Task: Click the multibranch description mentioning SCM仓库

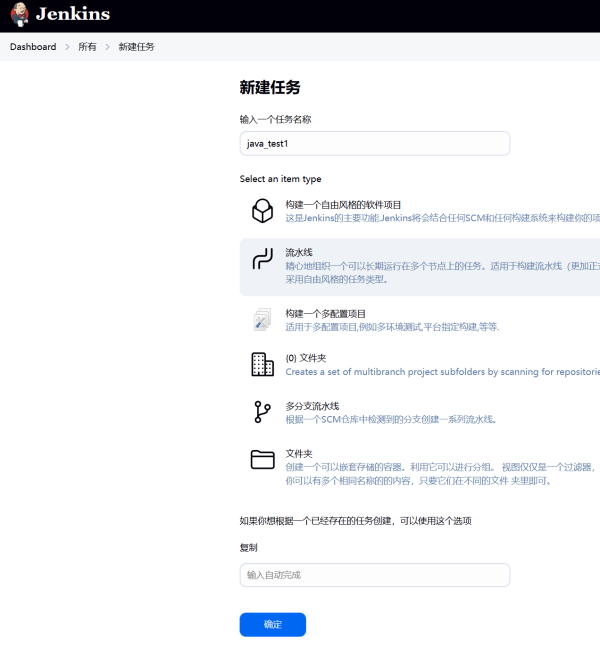Action: point(391,419)
